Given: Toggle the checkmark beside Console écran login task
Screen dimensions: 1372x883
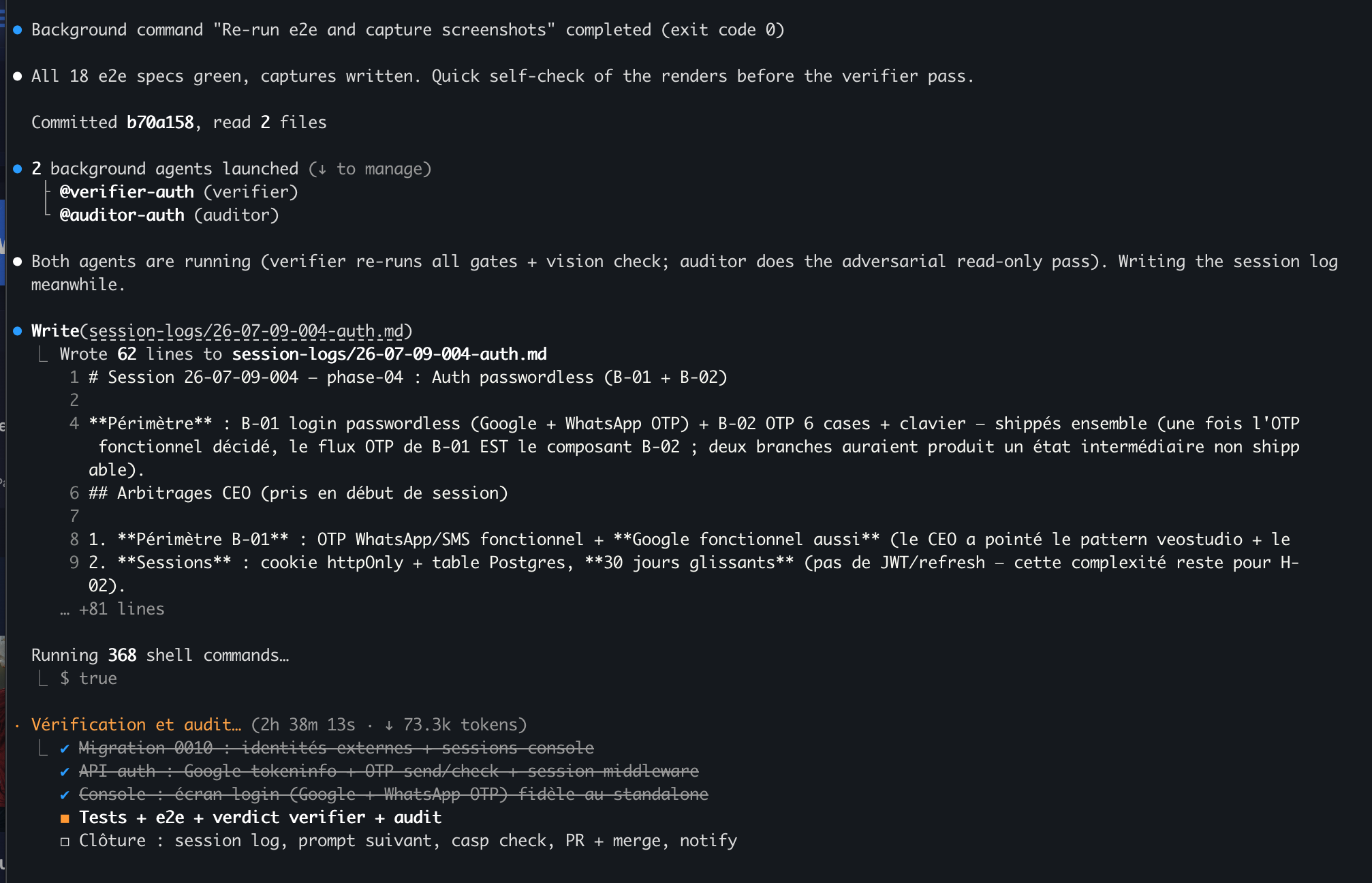Looking at the screenshot, I should [x=65, y=795].
